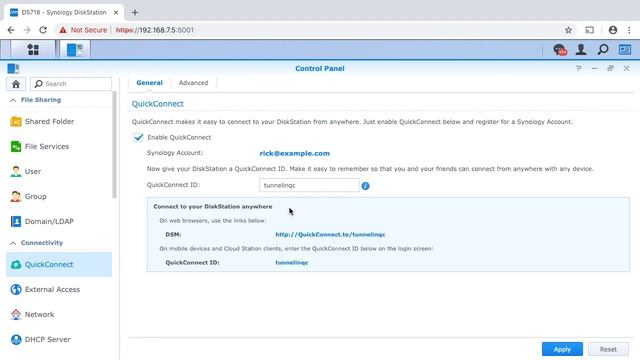Collapse the File Sharing section
Screen dimensions: 640x360
[x=13, y=100]
